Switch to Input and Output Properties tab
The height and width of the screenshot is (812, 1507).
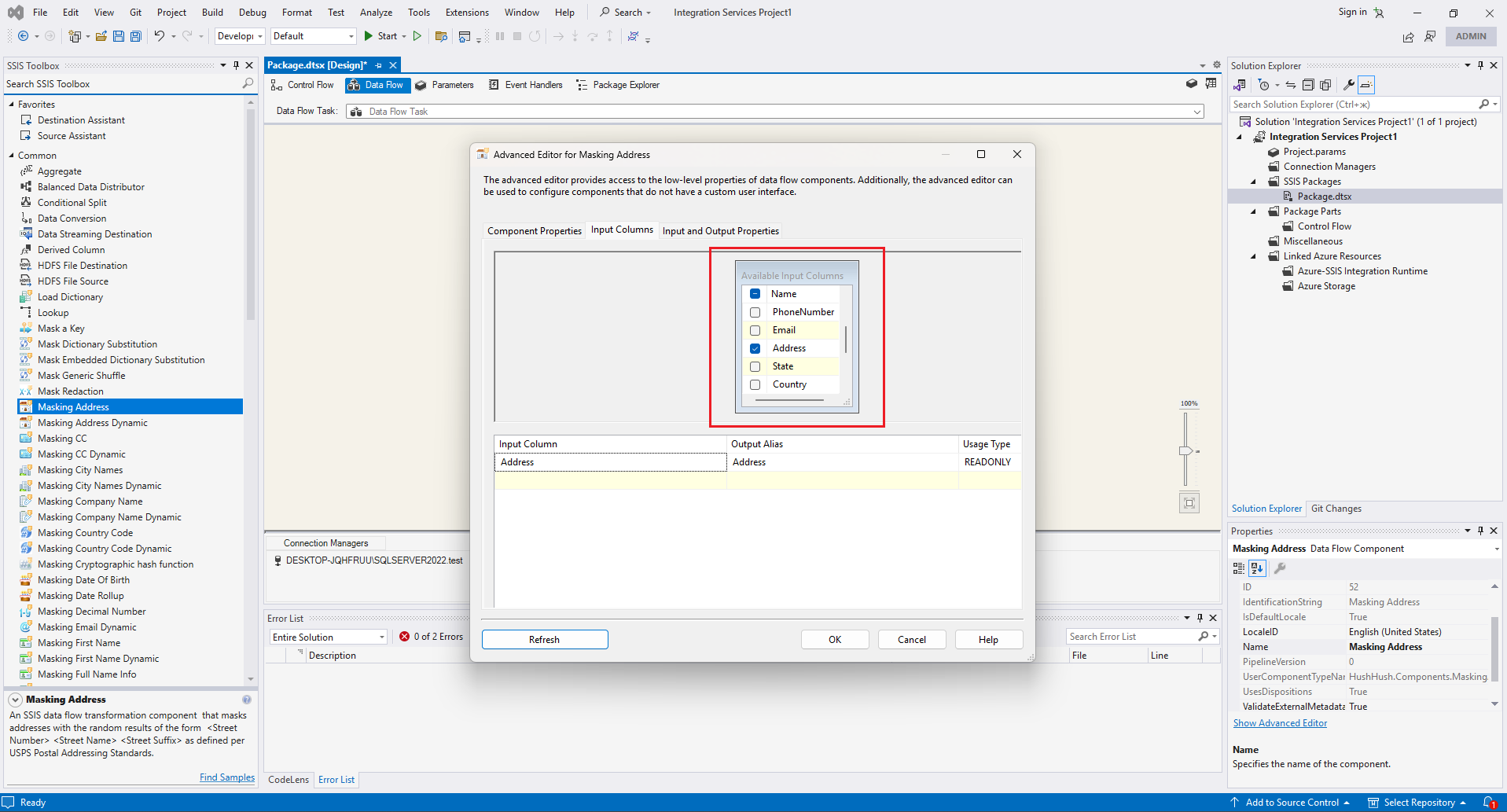click(x=721, y=231)
